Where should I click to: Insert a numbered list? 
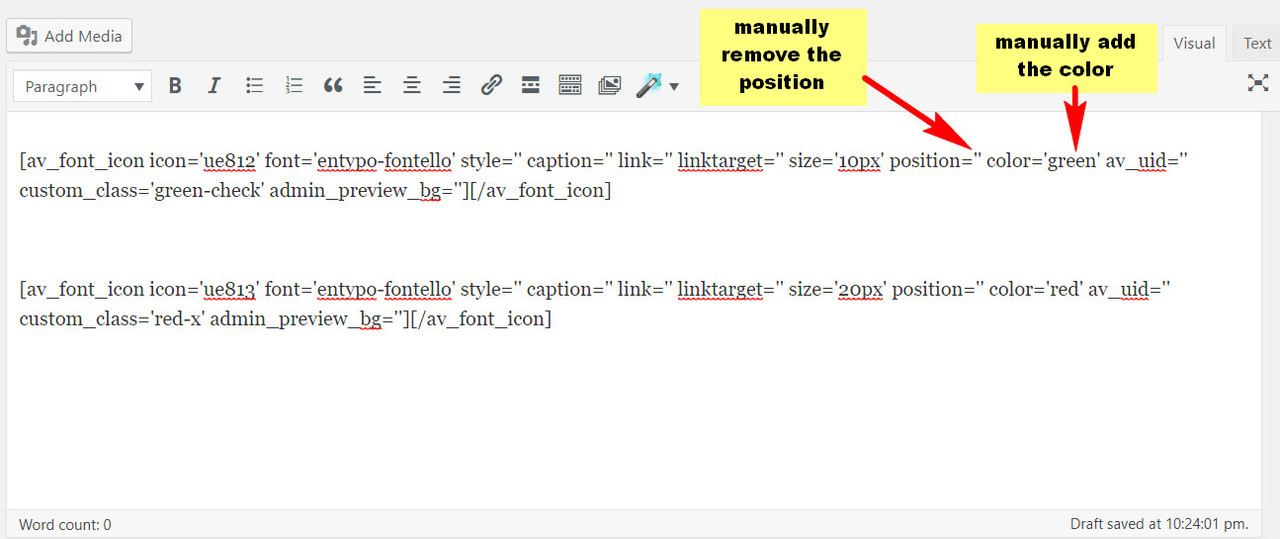point(293,86)
